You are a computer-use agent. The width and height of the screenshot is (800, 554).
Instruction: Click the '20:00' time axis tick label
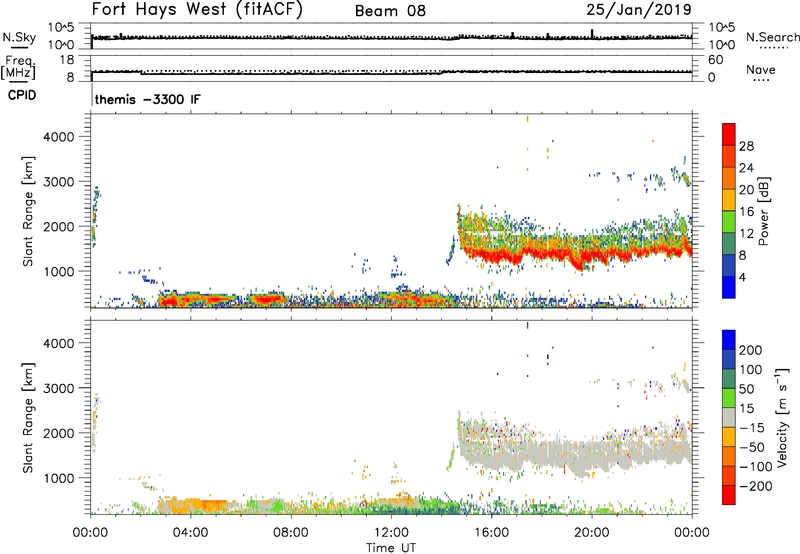click(591, 533)
